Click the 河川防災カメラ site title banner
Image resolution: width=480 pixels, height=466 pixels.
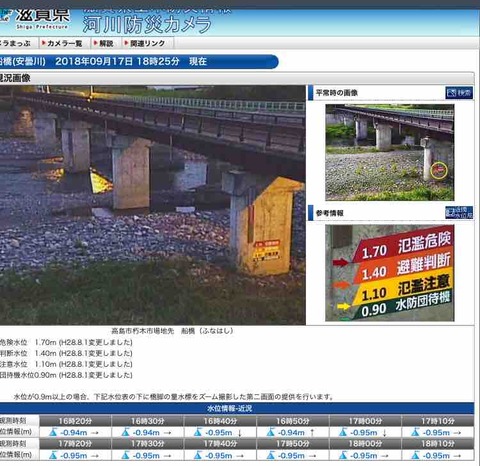coord(147,25)
